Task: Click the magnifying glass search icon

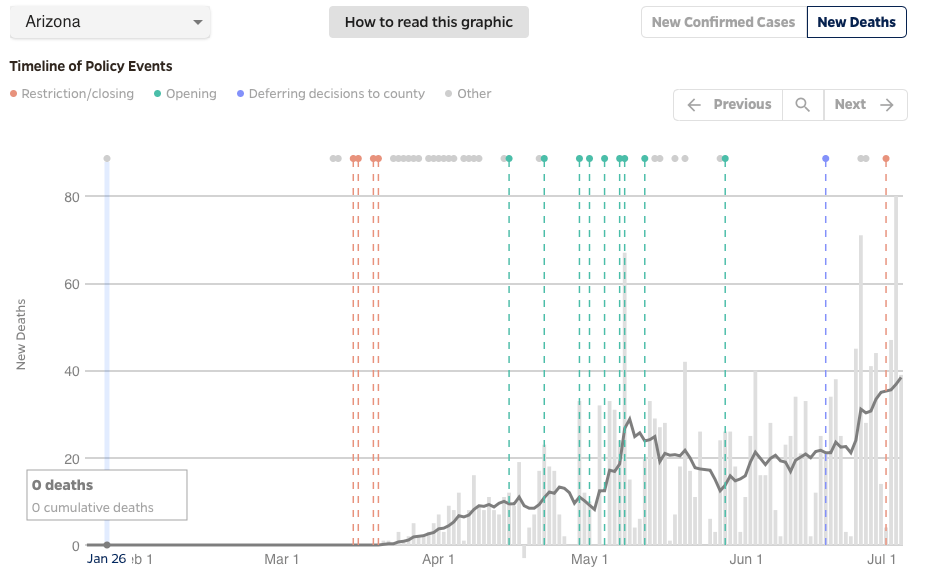Action: click(x=802, y=105)
